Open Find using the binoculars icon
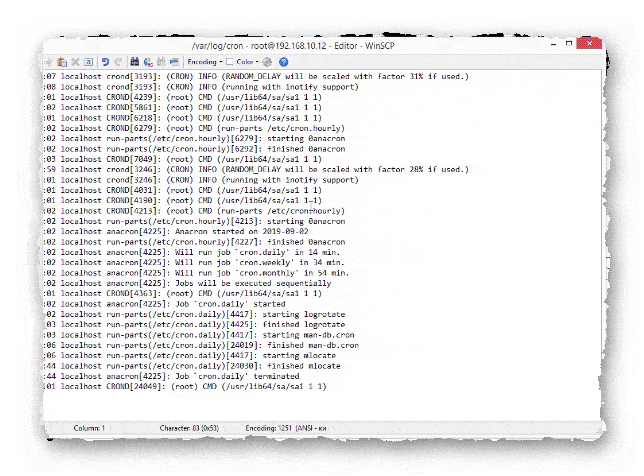 pos(135,61)
